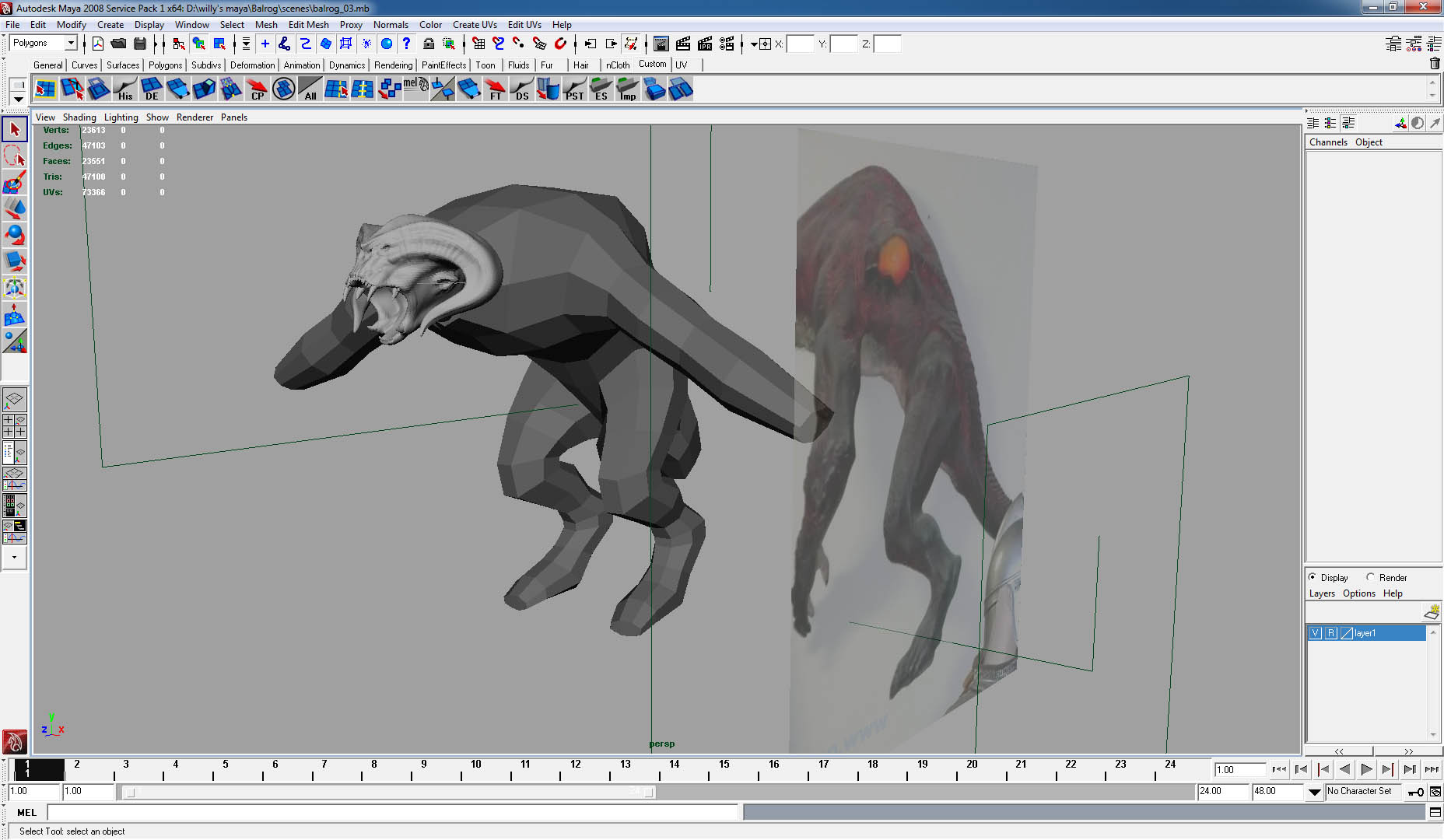Open layout options arrow under panel layouts
1444x840 pixels.
click(14, 557)
